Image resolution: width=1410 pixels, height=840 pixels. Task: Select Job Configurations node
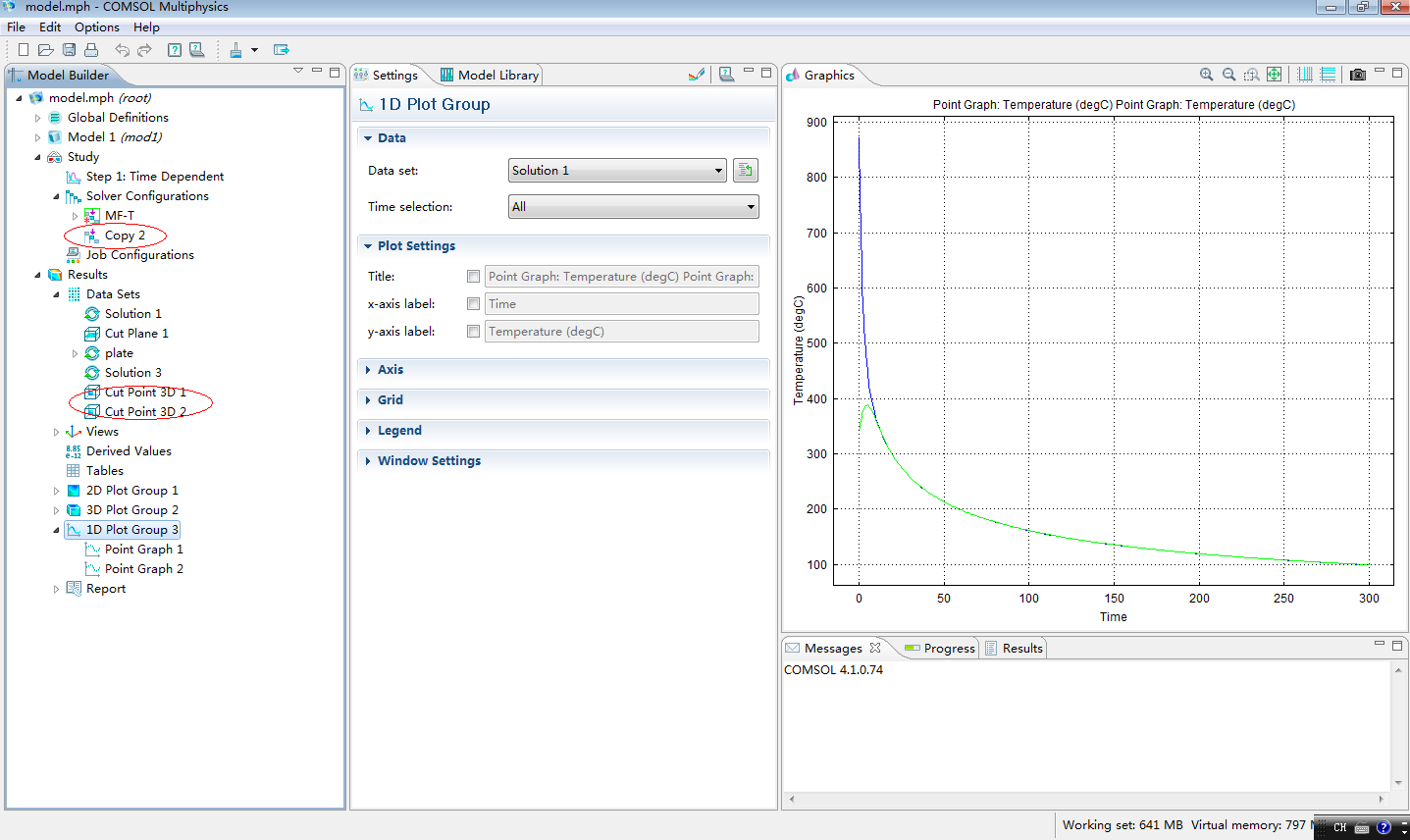(x=130, y=255)
